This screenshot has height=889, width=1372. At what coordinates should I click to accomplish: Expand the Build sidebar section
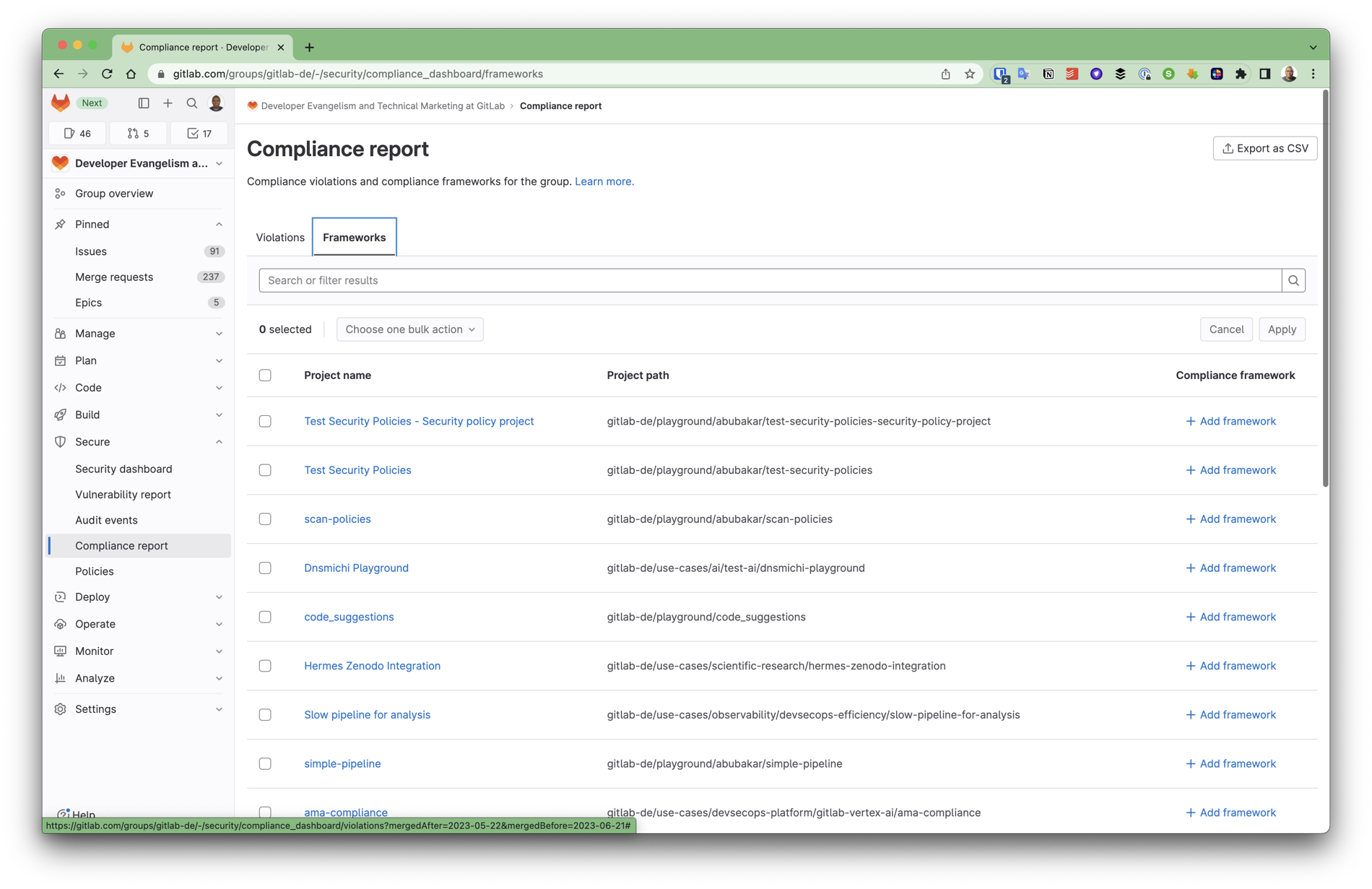(x=139, y=415)
